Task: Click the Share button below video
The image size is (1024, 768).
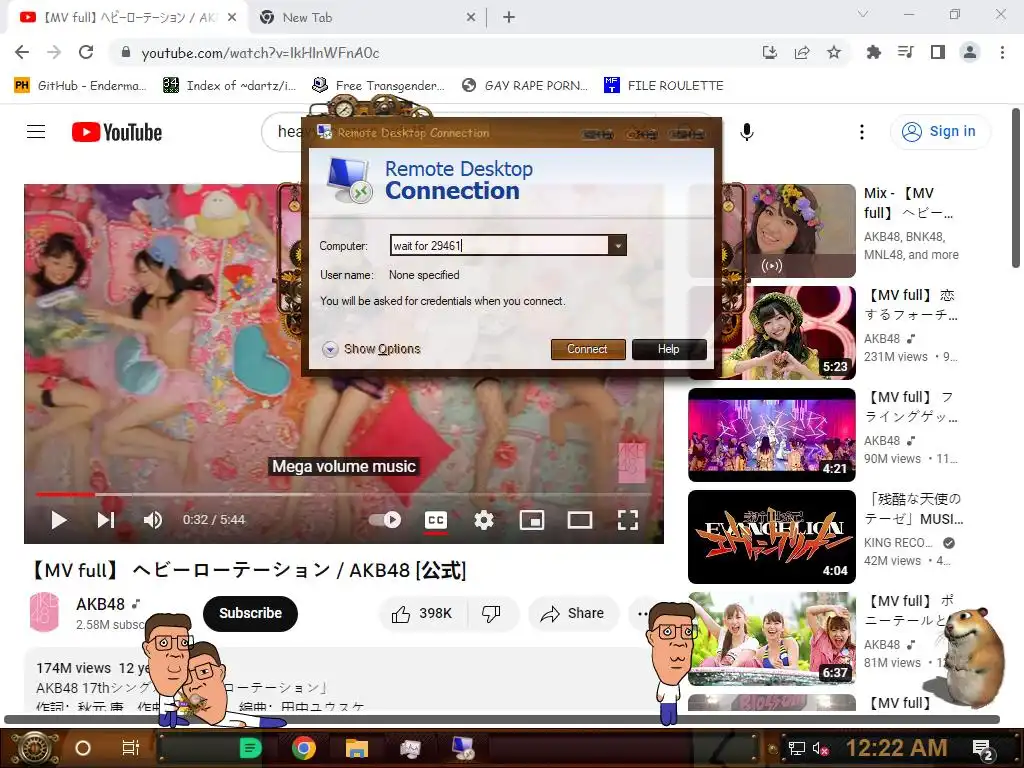Action: (573, 613)
